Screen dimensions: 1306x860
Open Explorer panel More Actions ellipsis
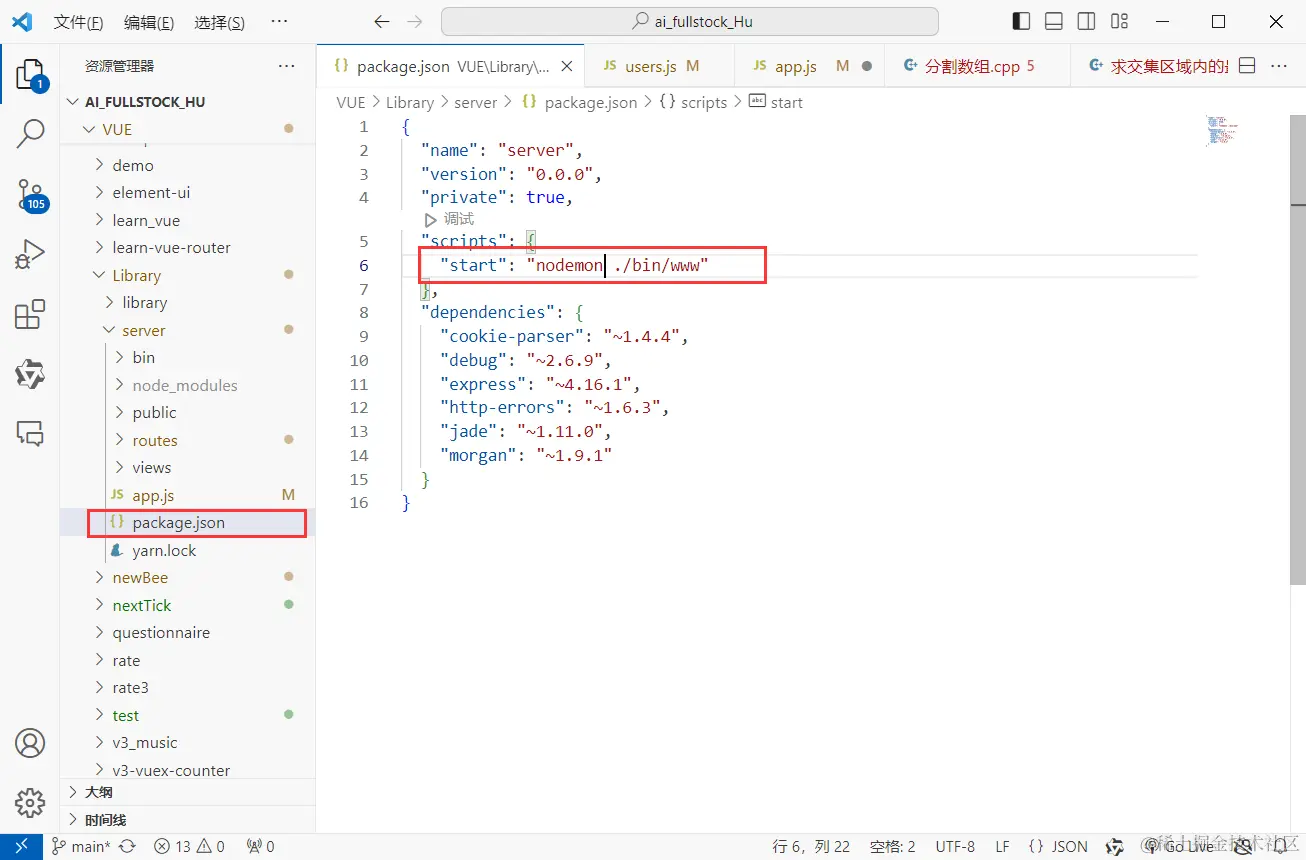(x=287, y=66)
